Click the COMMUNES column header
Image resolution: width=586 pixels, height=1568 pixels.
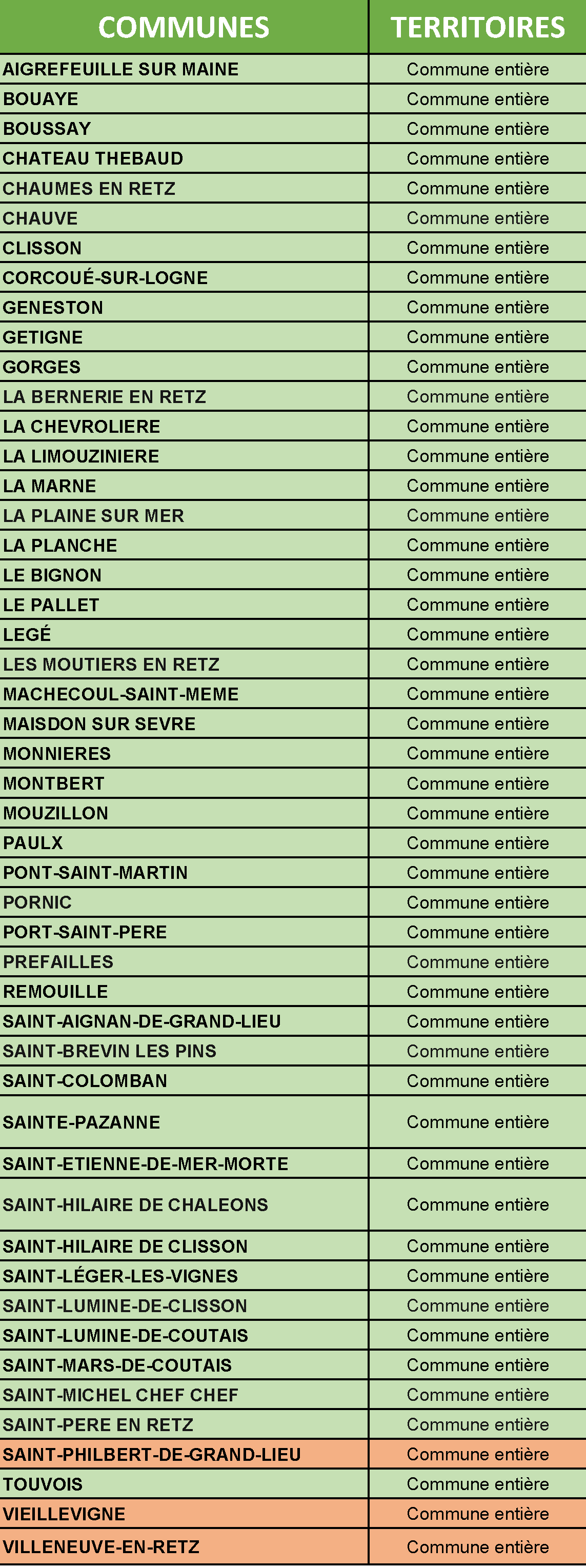[x=183, y=27]
